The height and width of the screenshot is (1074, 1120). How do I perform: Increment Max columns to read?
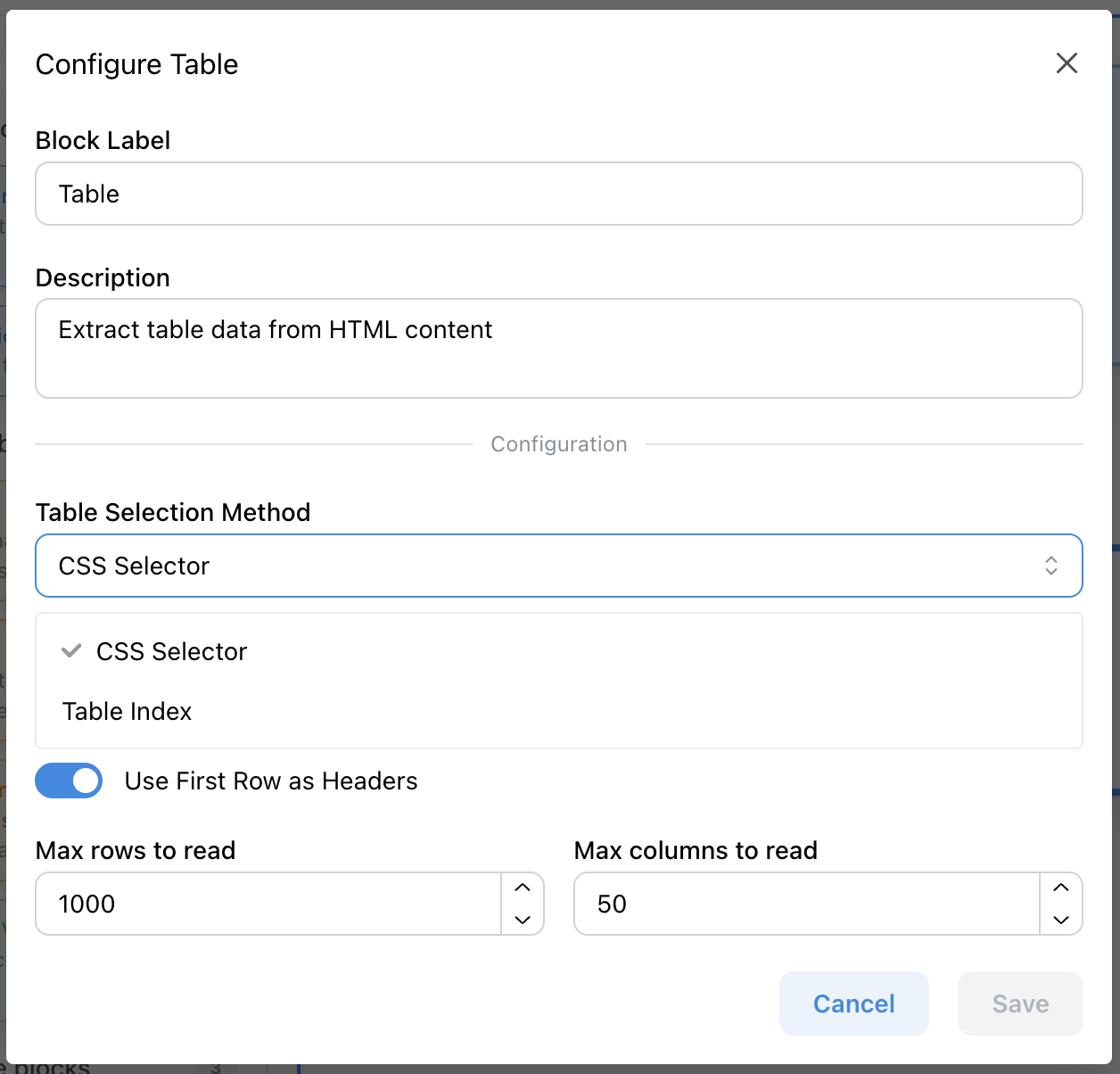pyautogui.click(x=1061, y=888)
